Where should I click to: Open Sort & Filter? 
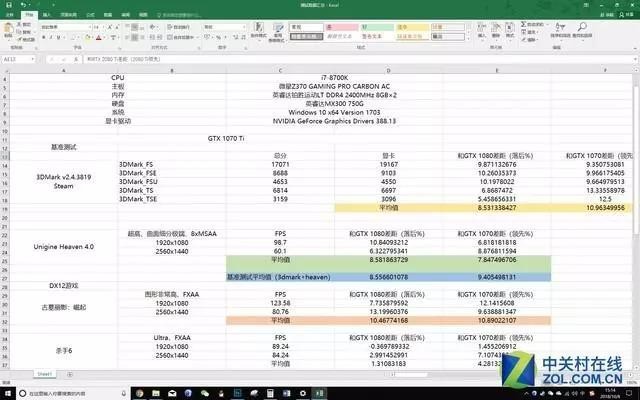[x=559, y=30]
